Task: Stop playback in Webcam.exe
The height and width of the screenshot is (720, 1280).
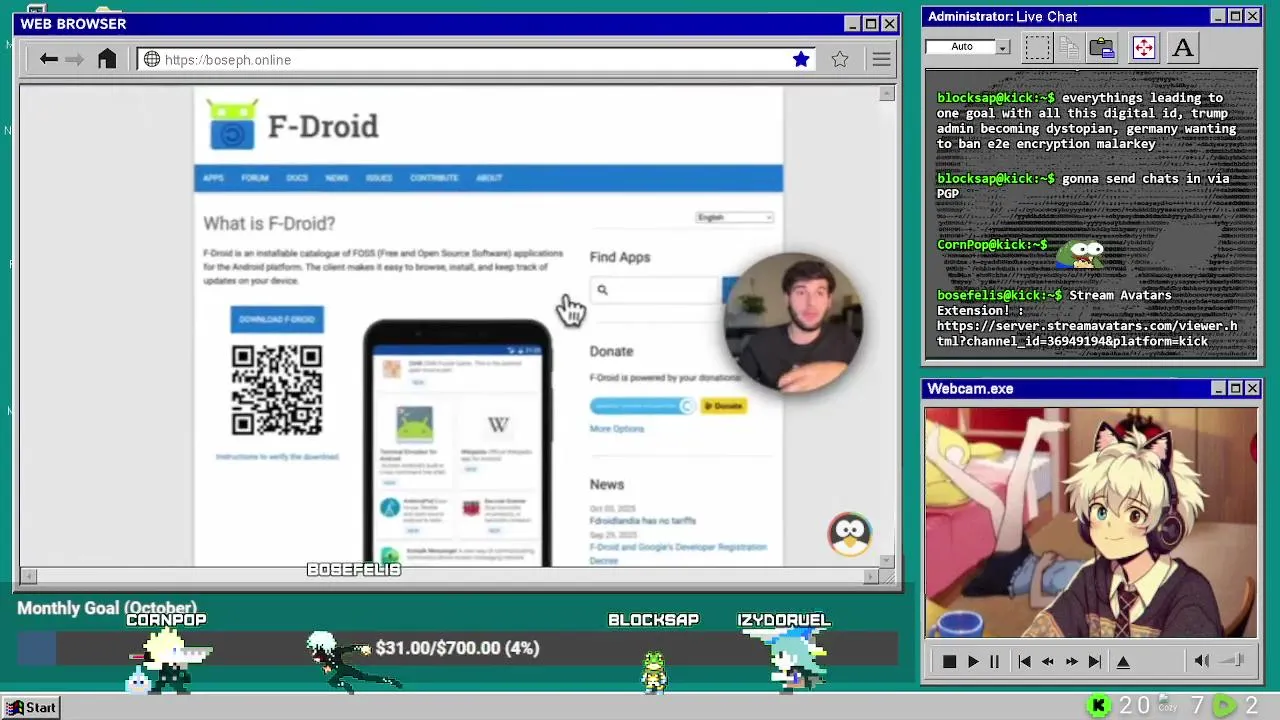Action: pyautogui.click(x=949, y=661)
